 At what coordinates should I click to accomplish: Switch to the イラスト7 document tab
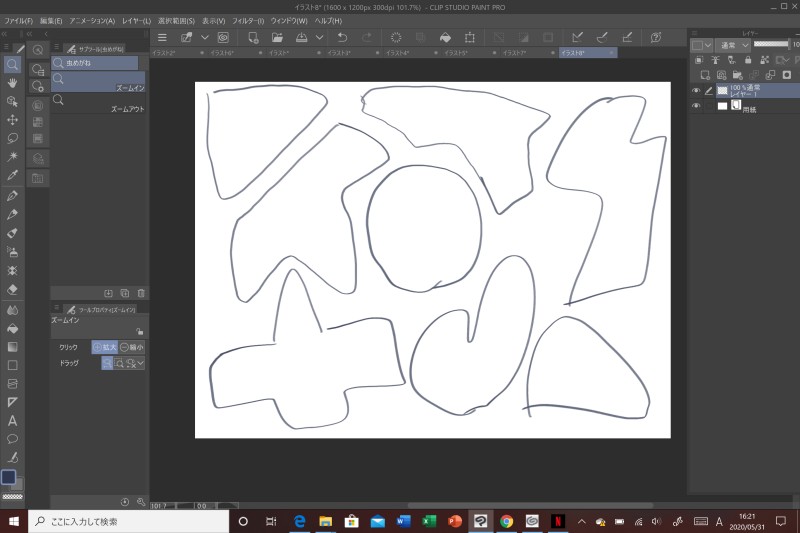[515, 52]
